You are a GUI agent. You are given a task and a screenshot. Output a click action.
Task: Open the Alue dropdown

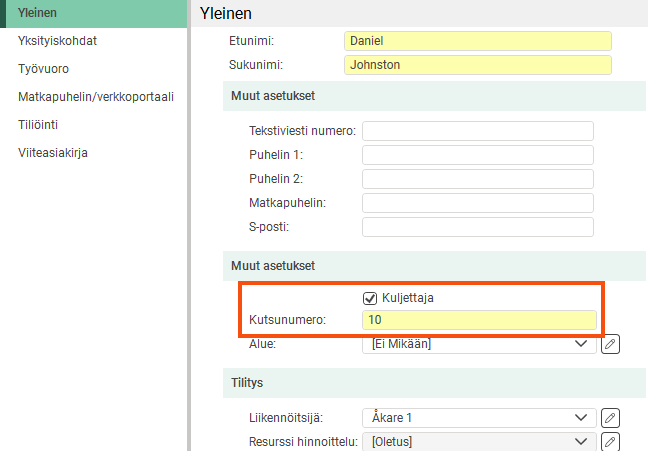click(x=478, y=344)
